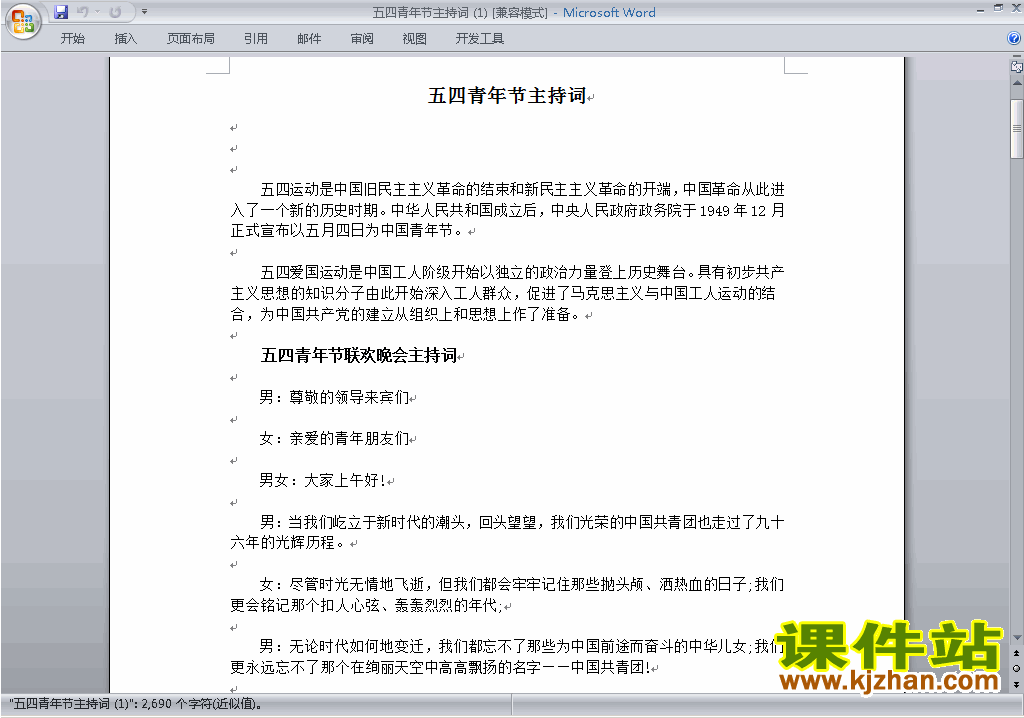This screenshot has width=1024, height=718.
Task: Click the line starting 女：尽管时光无情地飞逝
Action: coord(522,584)
